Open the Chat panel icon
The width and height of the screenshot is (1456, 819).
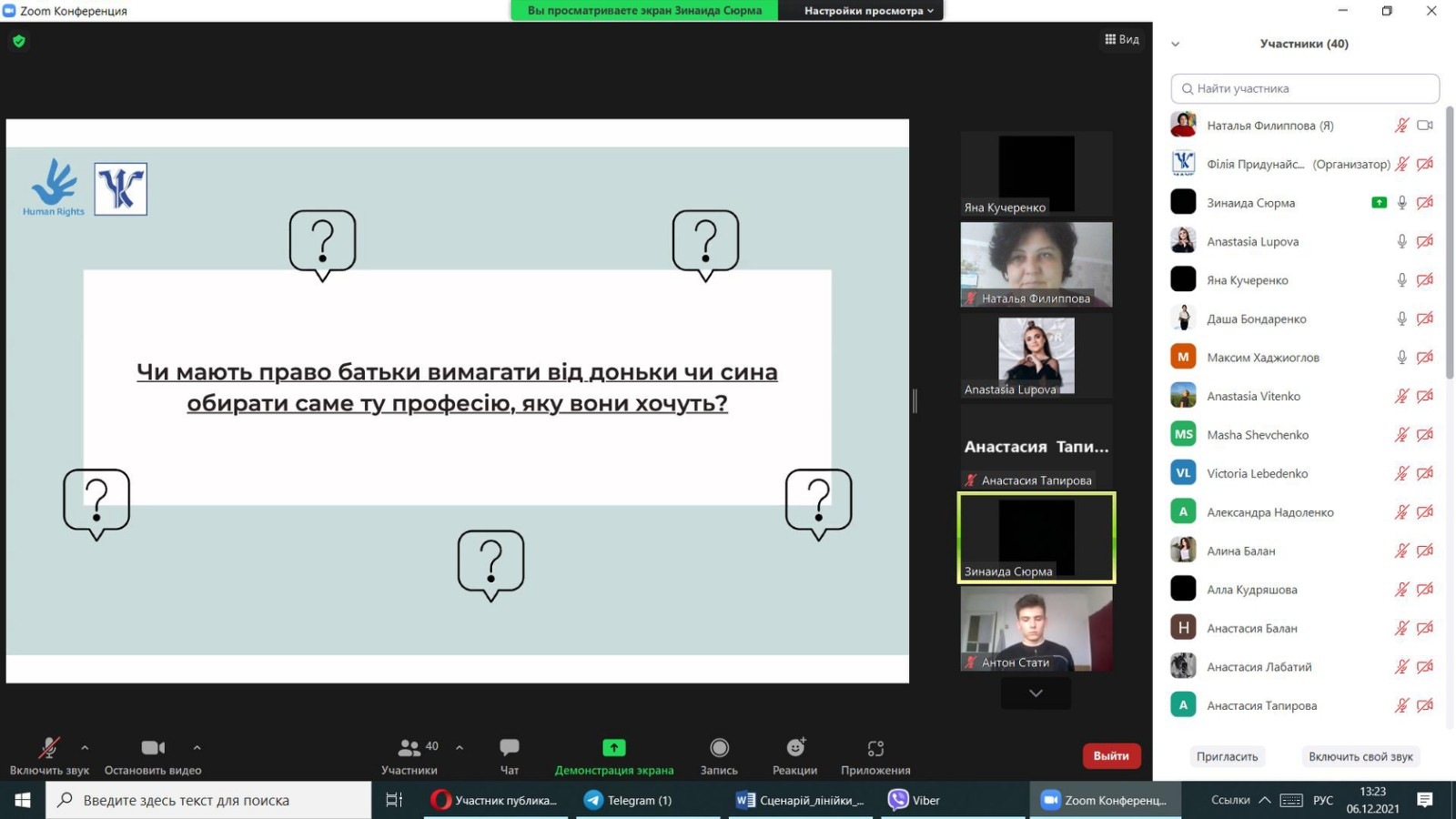pos(509,748)
